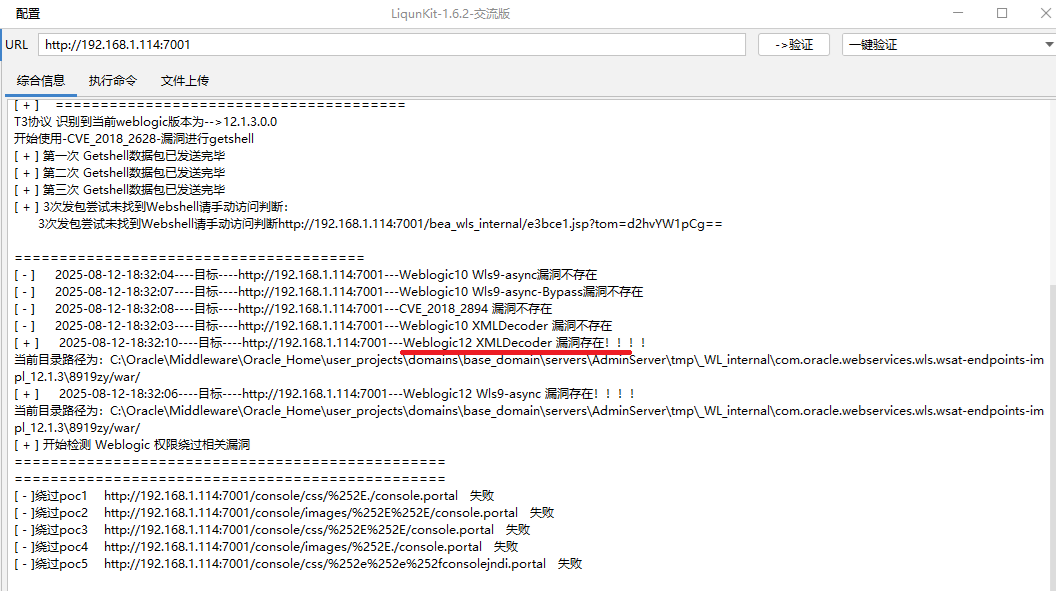Click the Weblogic10 Wls9-async漏洞不存在 line
Screen dimensions: 1056x591
(306, 275)
